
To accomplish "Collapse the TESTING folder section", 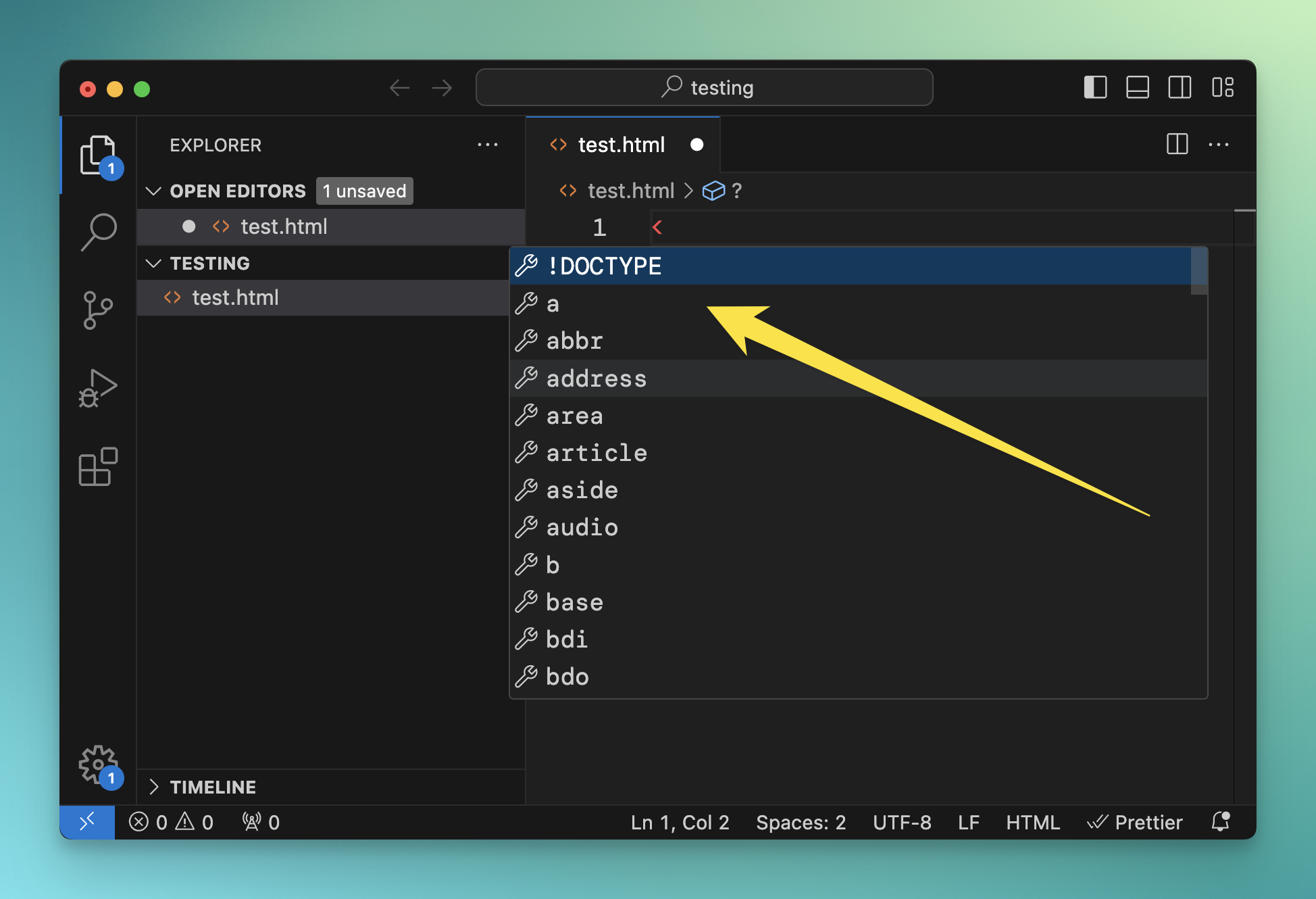I will [x=154, y=263].
